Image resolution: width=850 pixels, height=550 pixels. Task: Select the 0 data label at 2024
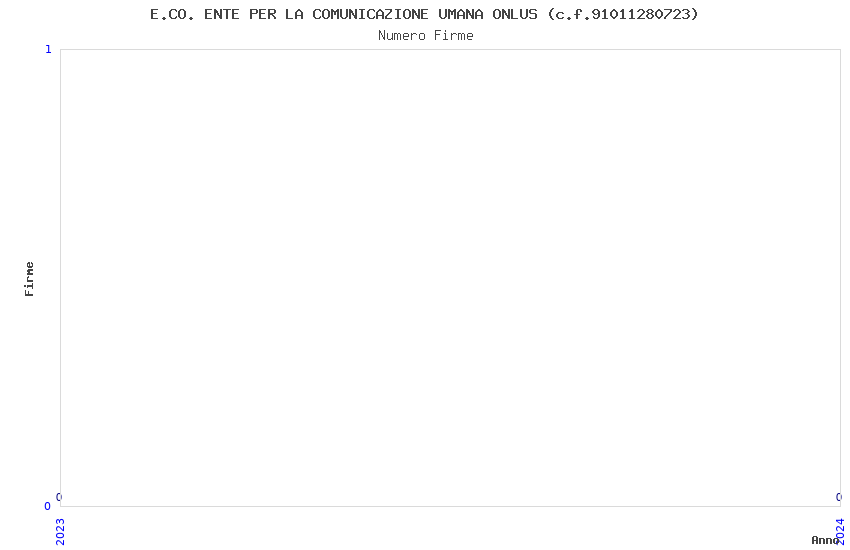coord(839,497)
